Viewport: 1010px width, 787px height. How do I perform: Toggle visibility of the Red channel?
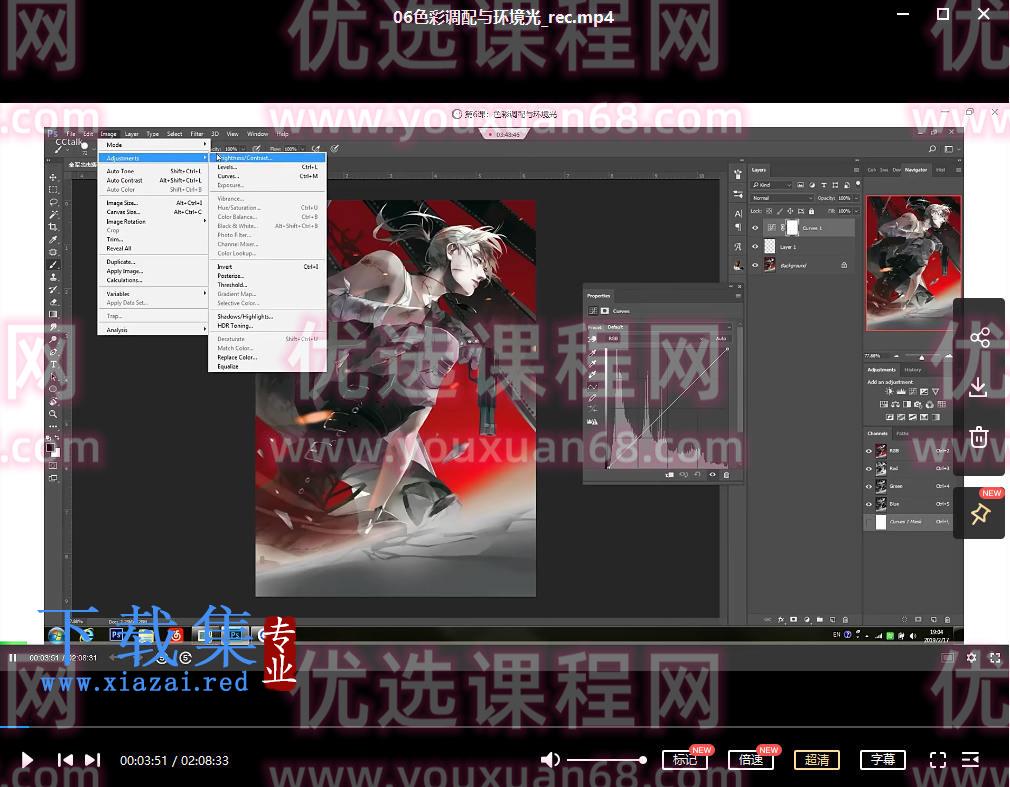point(868,468)
